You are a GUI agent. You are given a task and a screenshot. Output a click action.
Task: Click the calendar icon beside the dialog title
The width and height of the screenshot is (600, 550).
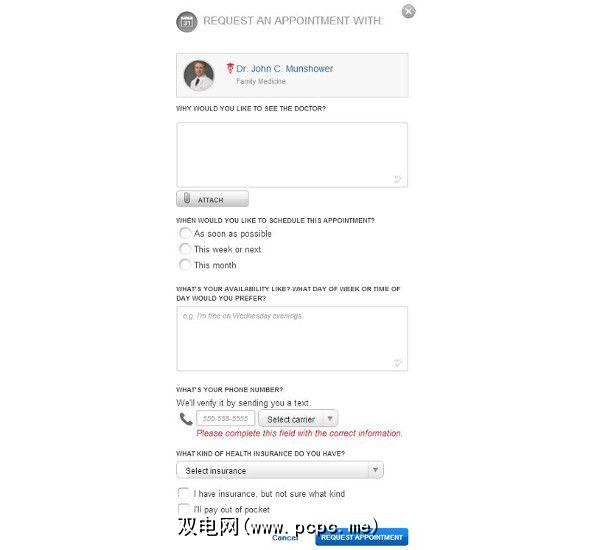[x=186, y=22]
